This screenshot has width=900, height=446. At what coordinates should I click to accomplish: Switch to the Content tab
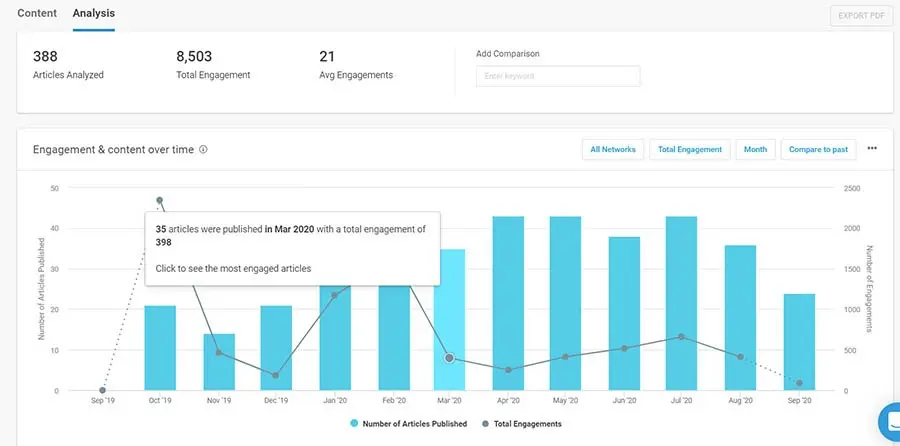point(37,14)
